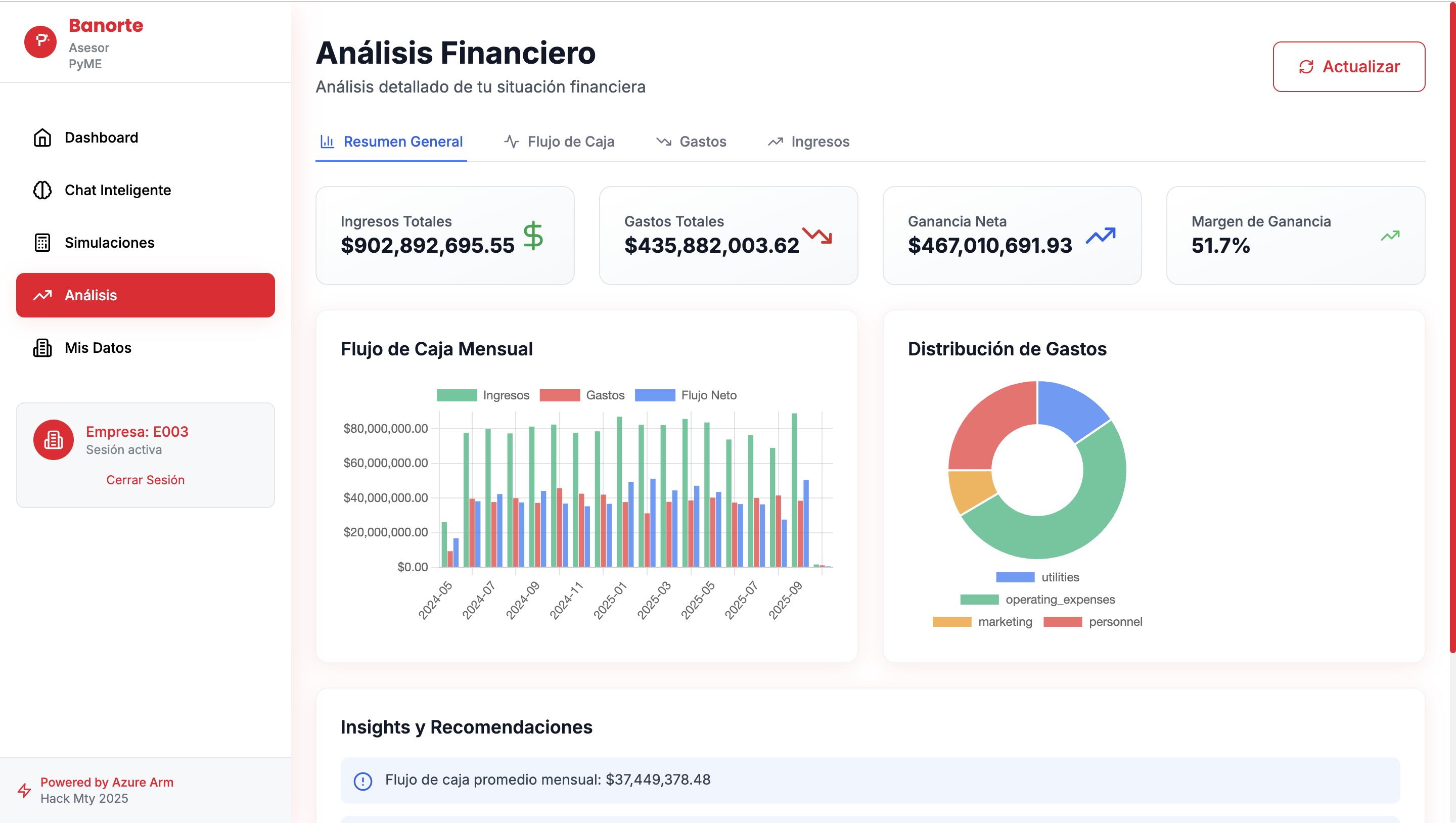
Task: Click the Cerrar Sesión link
Action: point(145,480)
